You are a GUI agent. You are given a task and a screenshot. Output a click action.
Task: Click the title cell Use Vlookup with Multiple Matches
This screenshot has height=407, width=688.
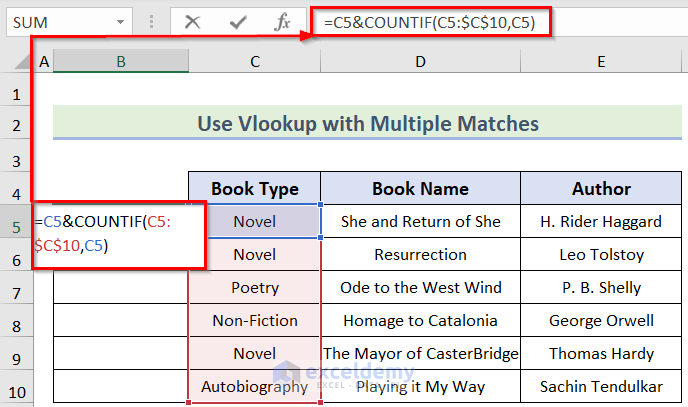[x=367, y=124]
